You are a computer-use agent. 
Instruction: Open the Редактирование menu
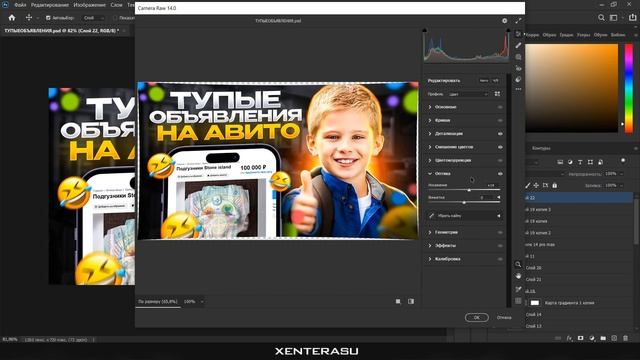[x=51, y=5]
